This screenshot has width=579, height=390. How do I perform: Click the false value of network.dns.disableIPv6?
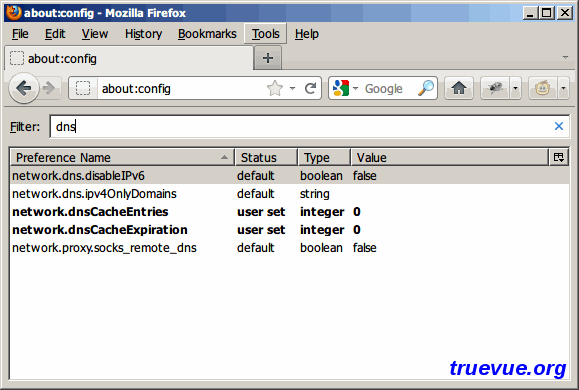pyautogui.click(x=364, y=175)
